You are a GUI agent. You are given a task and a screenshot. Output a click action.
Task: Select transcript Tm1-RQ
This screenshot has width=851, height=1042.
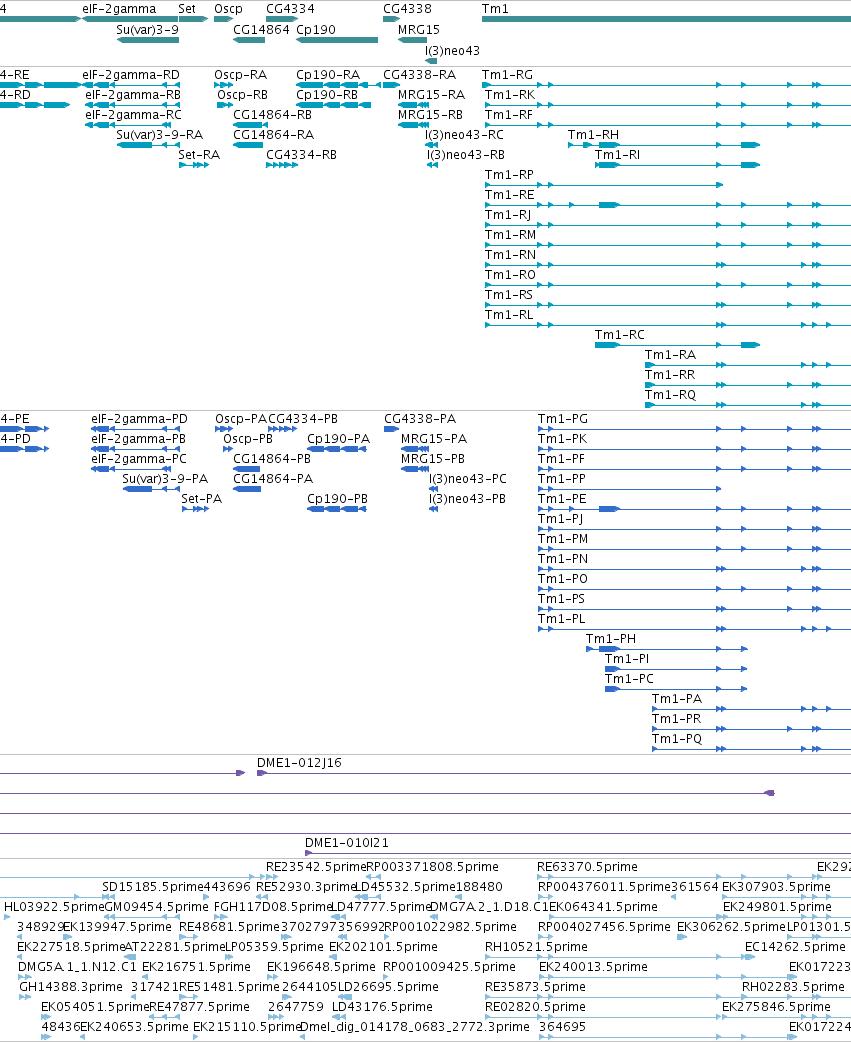tap(748, 405)
